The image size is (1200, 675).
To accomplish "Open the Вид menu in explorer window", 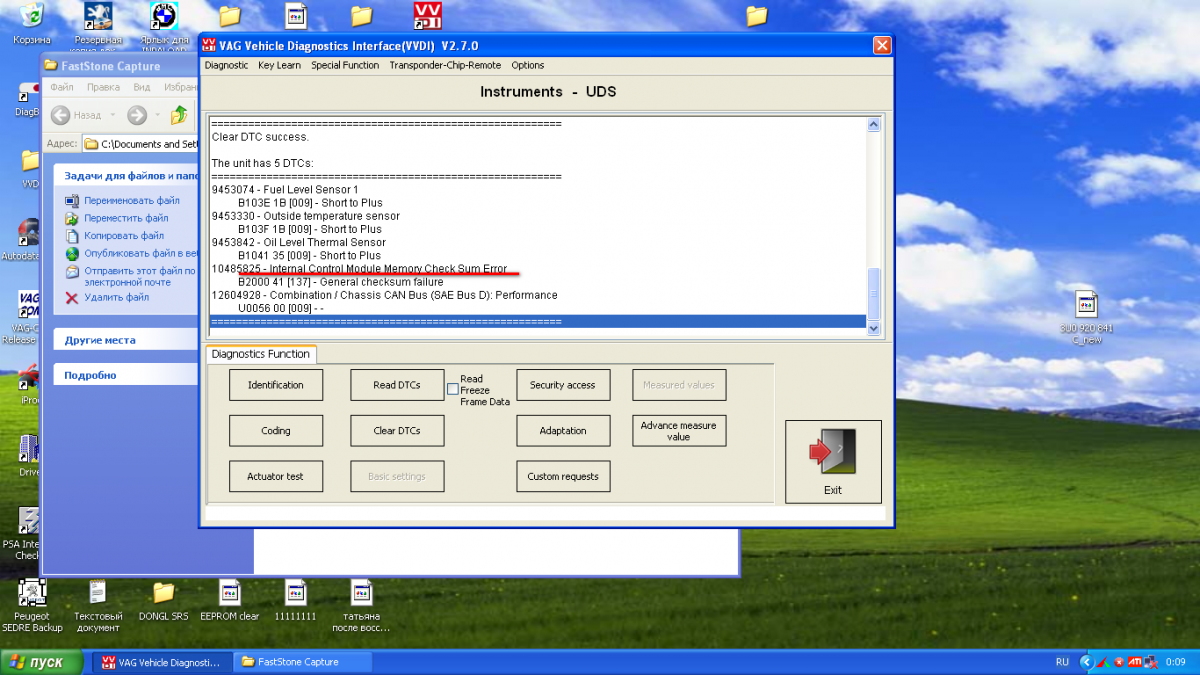I will tap(142, 87).
